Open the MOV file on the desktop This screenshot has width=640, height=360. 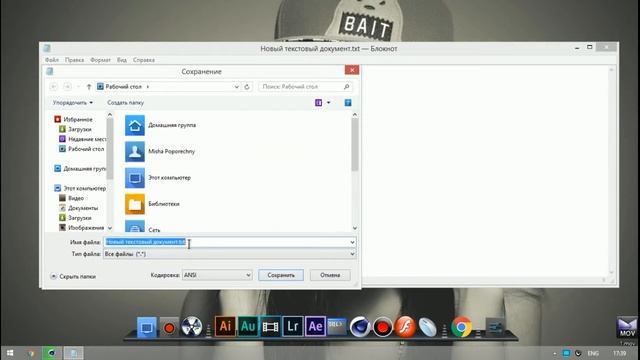point(627,328)
